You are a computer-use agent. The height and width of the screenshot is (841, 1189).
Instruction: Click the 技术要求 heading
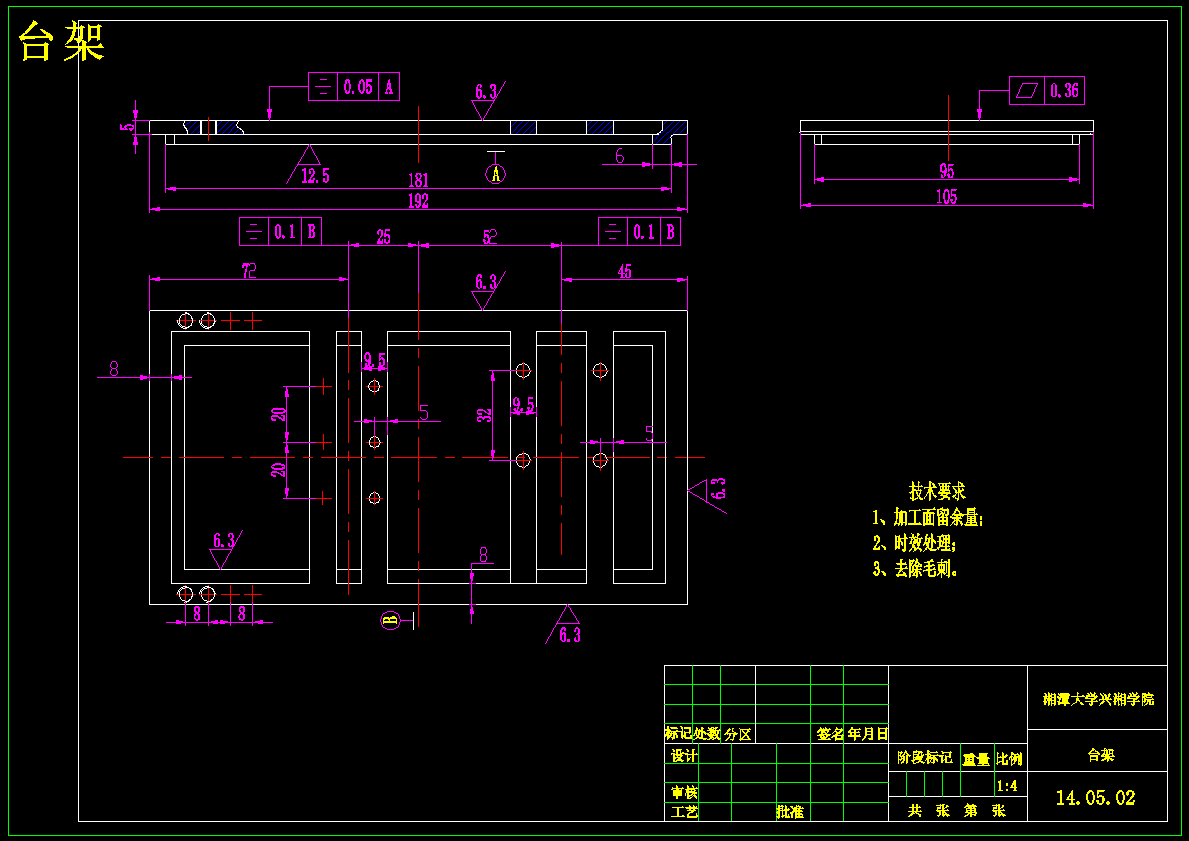(x=937, y=491)
